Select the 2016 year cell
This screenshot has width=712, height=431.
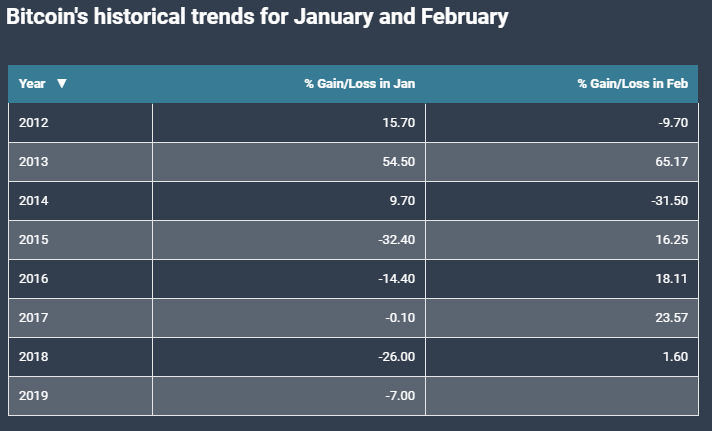pyautogui.click(x=33, y=279)
